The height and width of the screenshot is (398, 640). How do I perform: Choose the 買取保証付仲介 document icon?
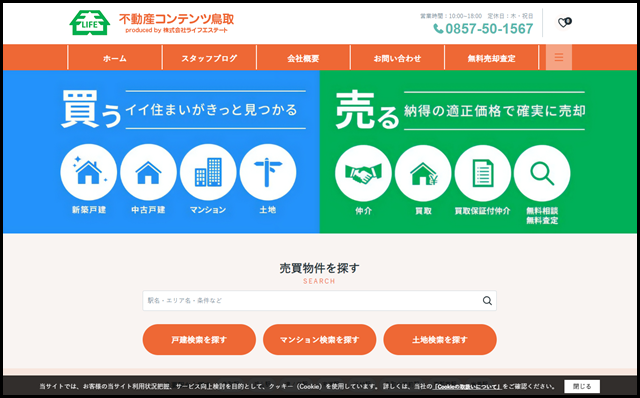pyautogui.click(x=483, y=173)
